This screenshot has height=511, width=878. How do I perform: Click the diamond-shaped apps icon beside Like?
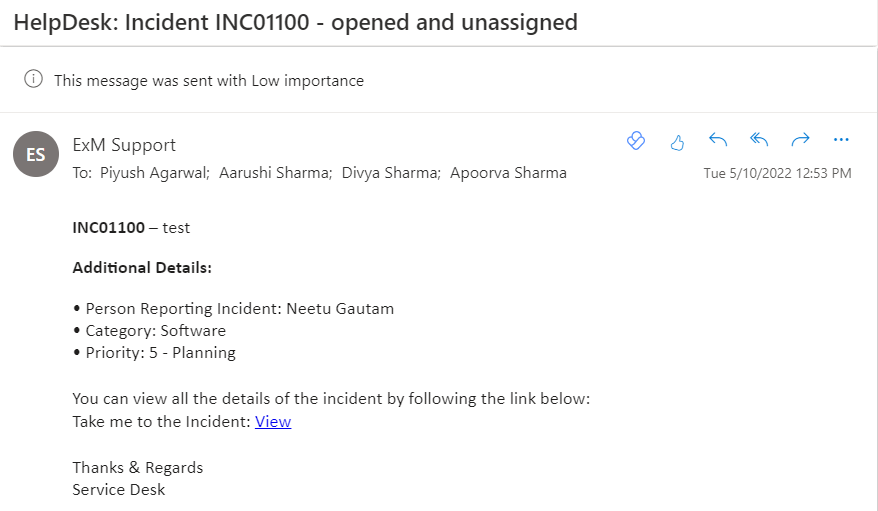[636, 140]
